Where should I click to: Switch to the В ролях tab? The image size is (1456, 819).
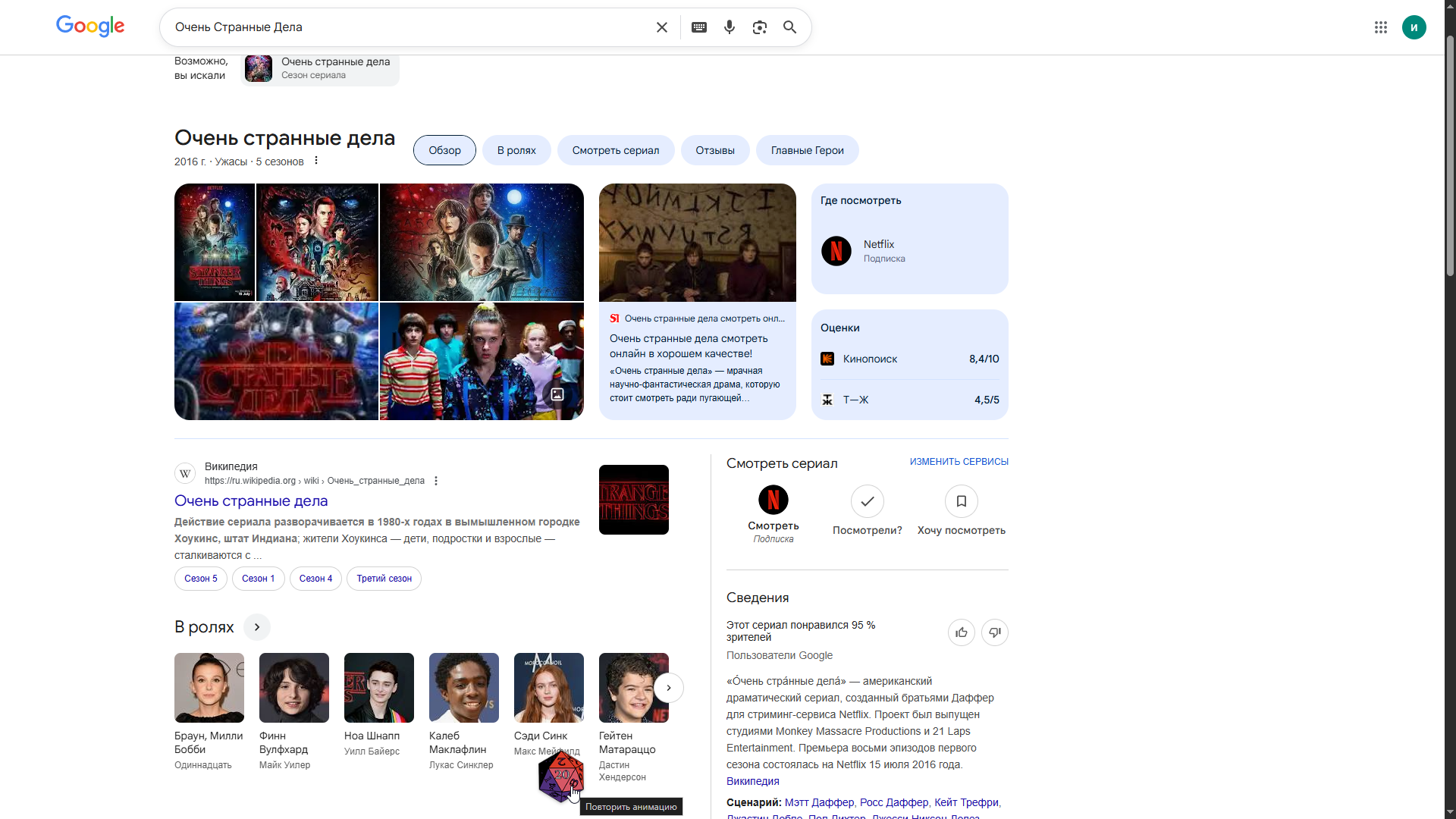click(x=516, y=150)
